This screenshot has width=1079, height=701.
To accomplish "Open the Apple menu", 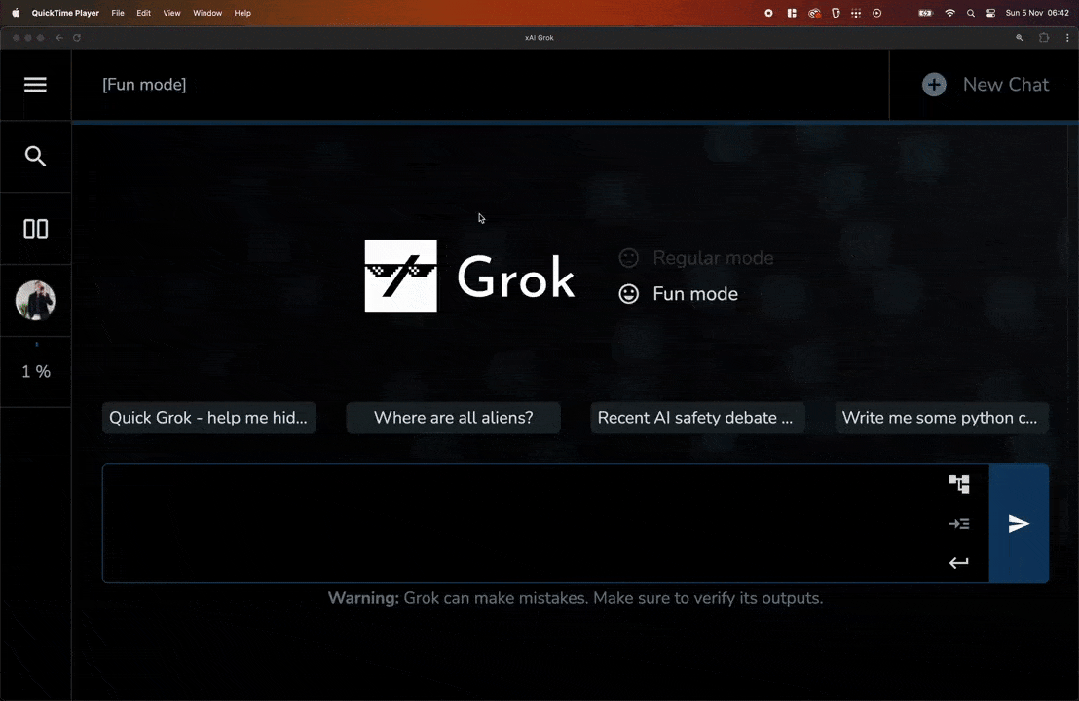I will (x=15, y=13).
